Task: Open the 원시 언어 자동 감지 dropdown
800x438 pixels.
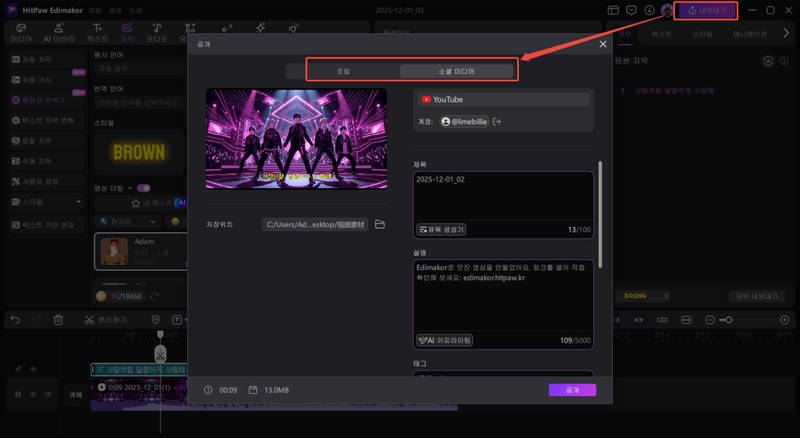Action: click(140, 68)
